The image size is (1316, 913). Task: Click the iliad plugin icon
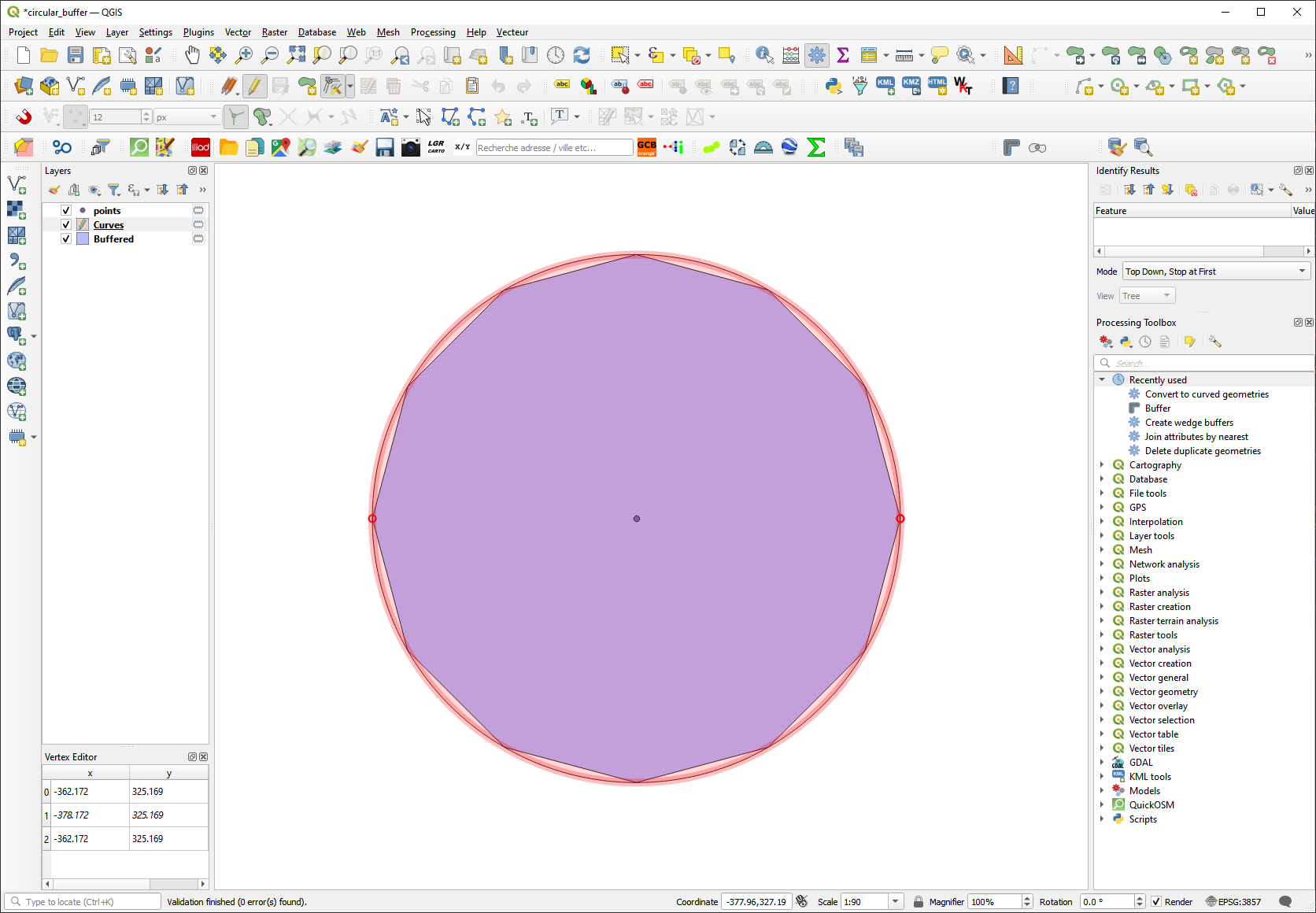tap(201, 147)
